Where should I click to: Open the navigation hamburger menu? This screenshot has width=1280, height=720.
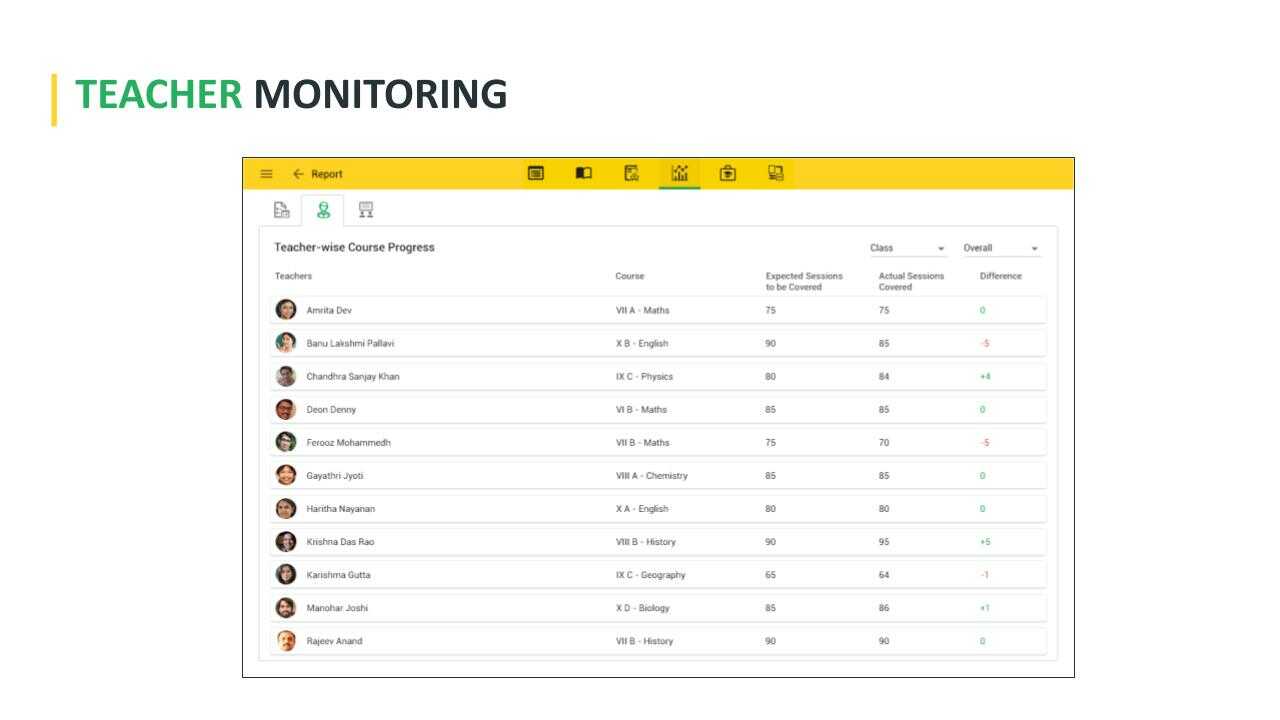(266, 173)
